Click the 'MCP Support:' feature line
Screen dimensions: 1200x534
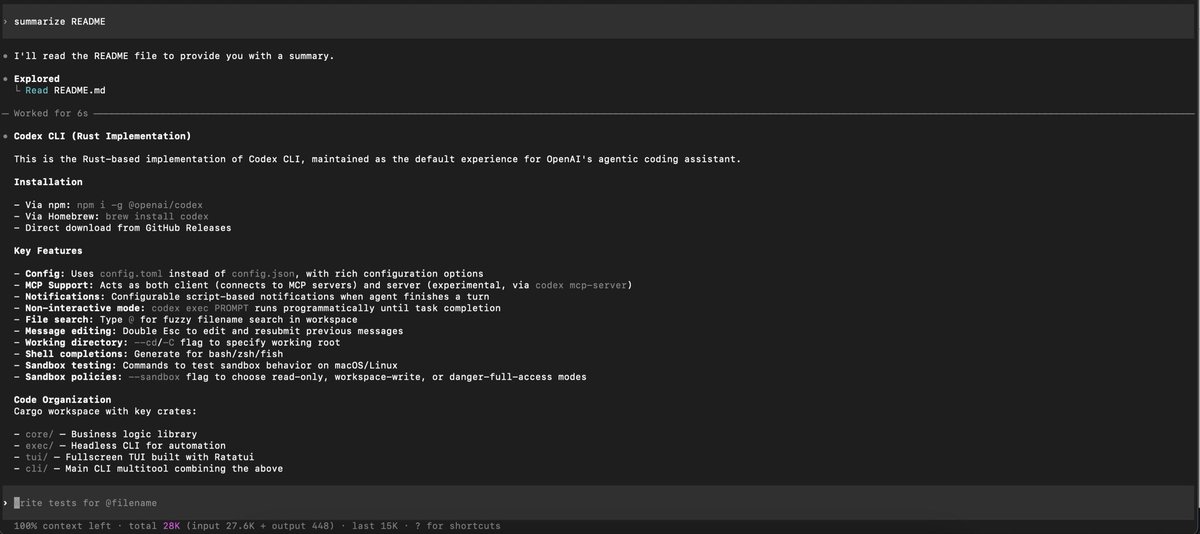323,285
